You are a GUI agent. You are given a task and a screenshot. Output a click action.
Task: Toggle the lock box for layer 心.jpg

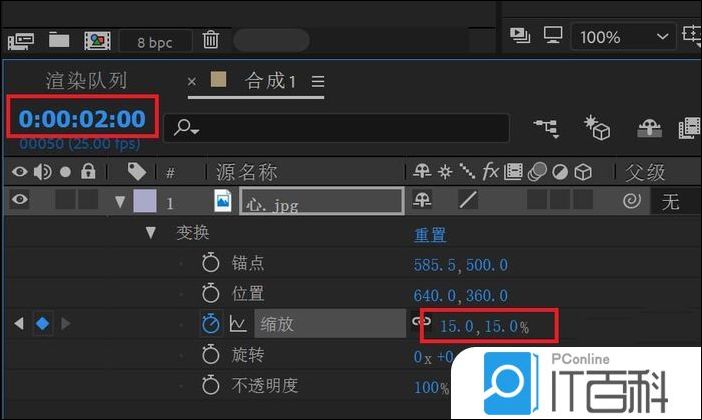88,200
